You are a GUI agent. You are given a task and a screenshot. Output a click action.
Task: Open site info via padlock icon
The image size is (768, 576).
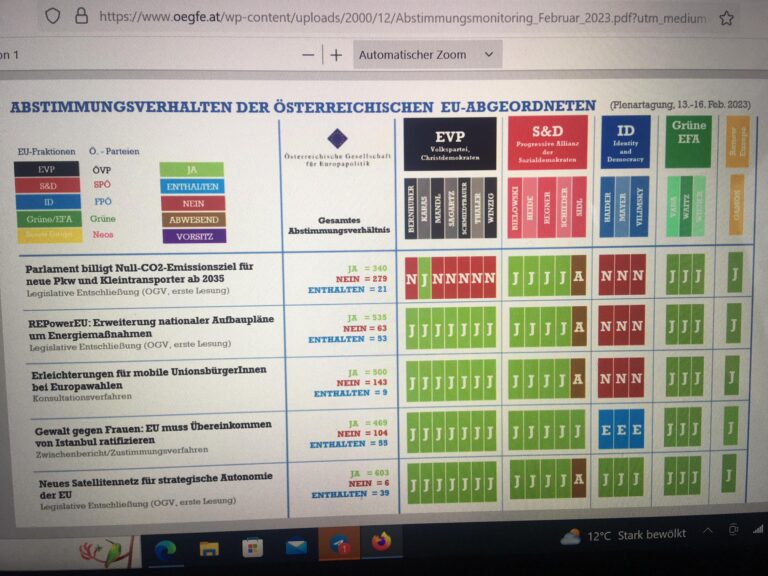[x=81, y=16]
